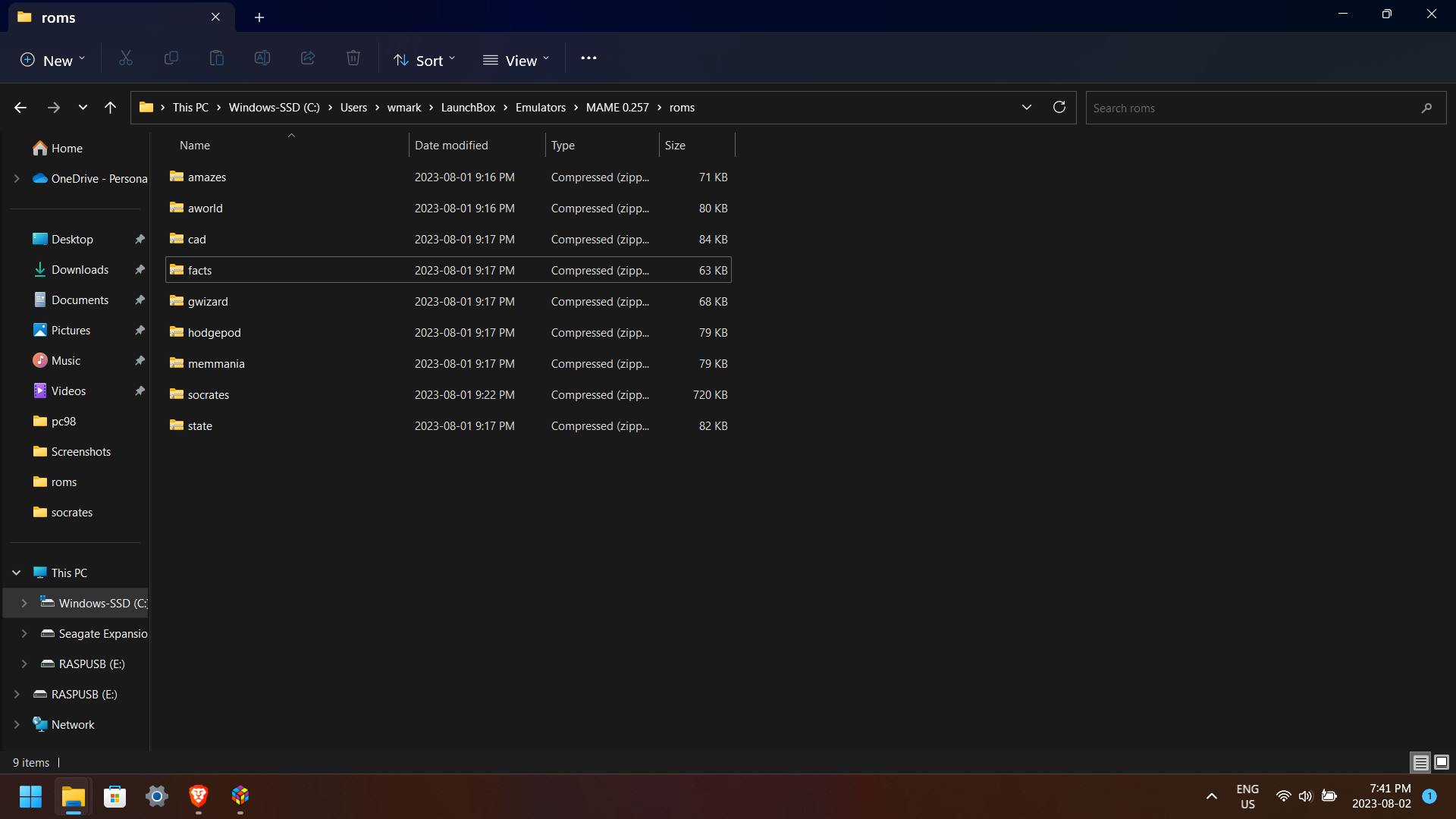Open the See more options menu
This screenshot has width=1456, height=819.
point(588,58)
